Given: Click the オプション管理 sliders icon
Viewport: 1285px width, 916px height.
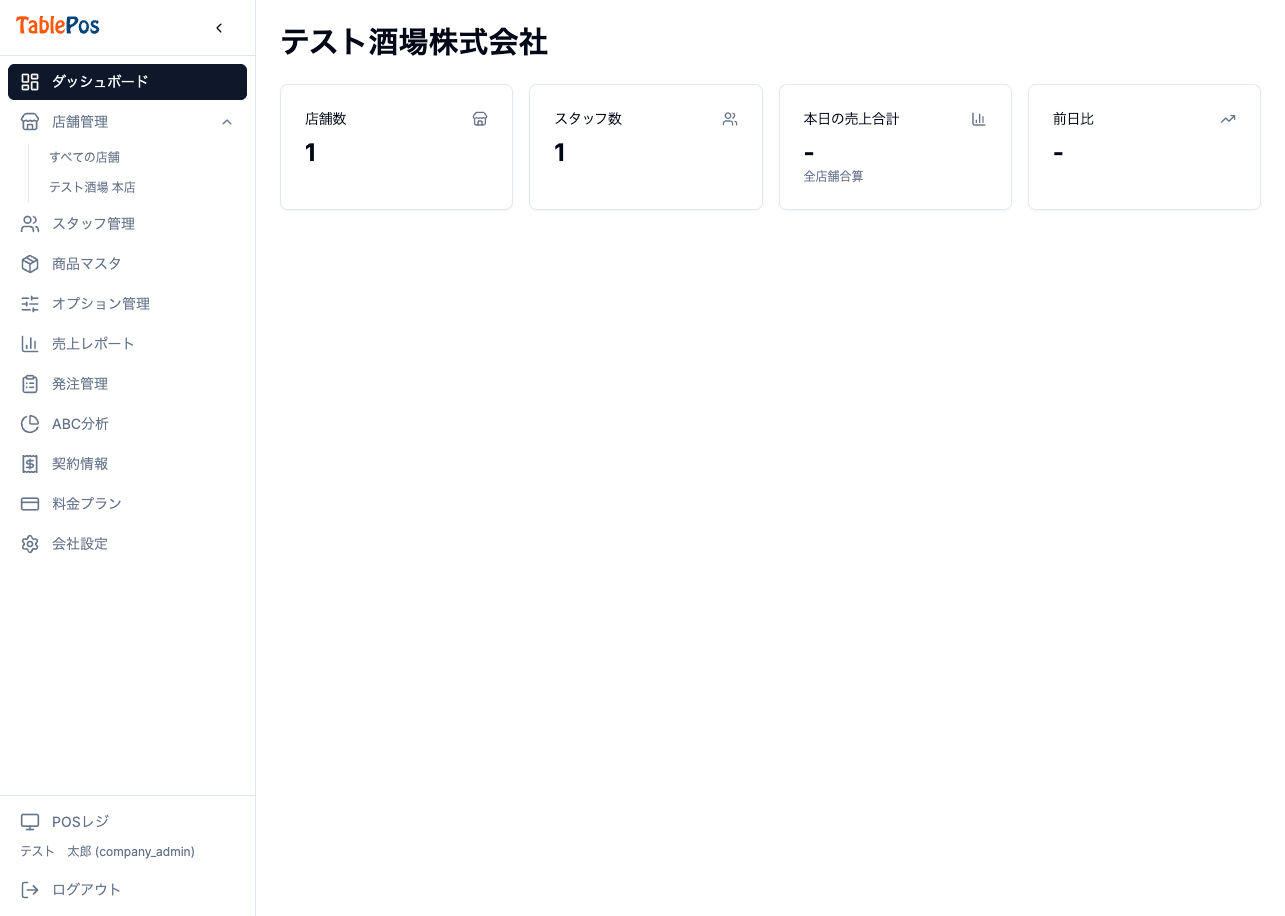Looking at the screenshot, I should click(x=30, y=304).
